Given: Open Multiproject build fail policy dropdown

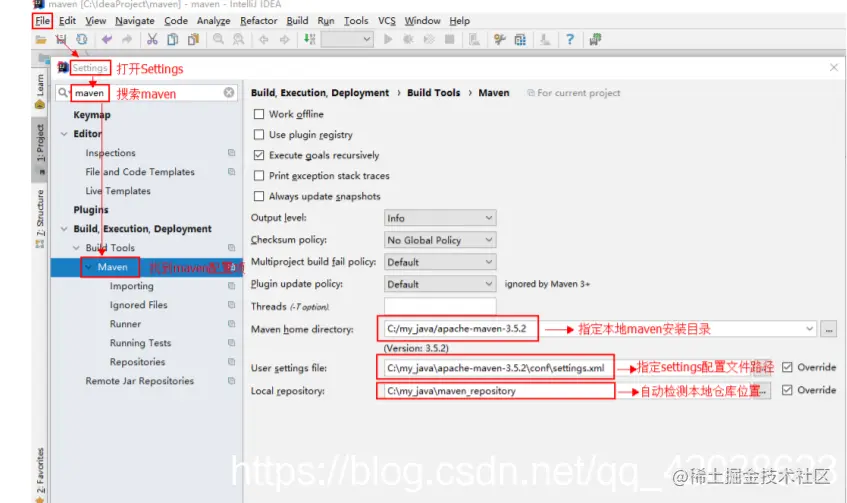Looking at the screenshot, I should (x=440, y=262).
